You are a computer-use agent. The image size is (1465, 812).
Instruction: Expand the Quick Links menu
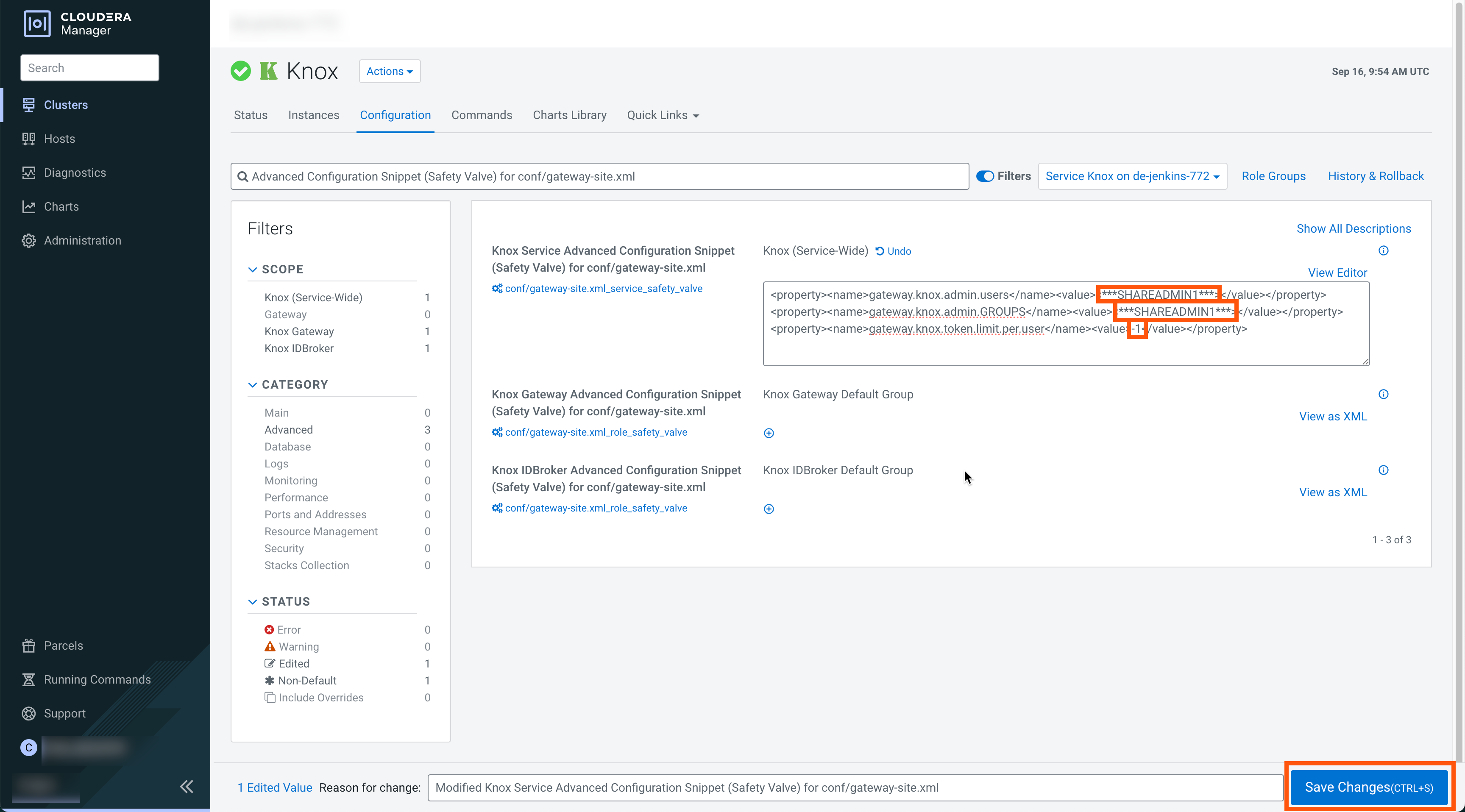pos(663,115)
